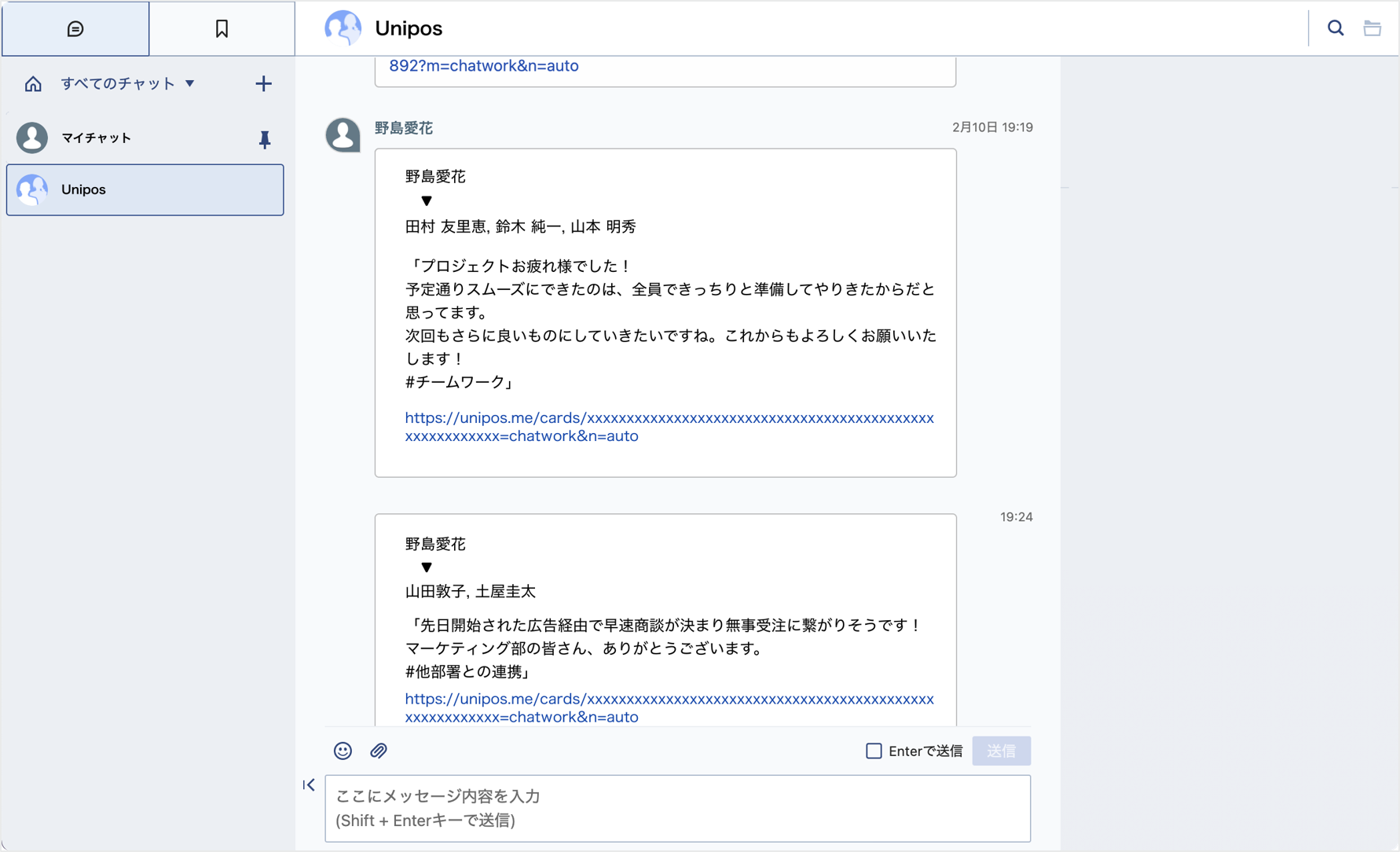Viewport: 1400px width, 852px height.
Task: Unpin マイチャット with the pin icon
Action: (265, 139)
